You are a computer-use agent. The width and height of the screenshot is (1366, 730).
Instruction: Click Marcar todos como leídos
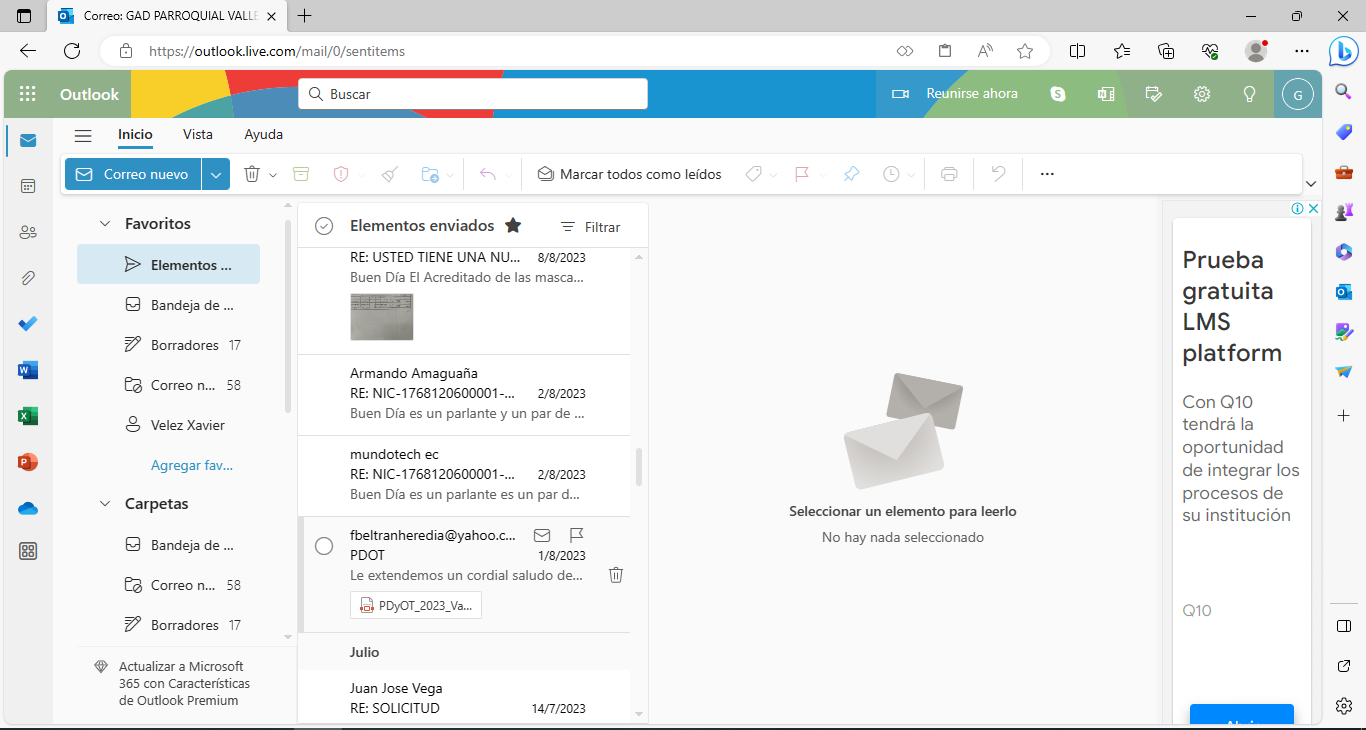629,174
